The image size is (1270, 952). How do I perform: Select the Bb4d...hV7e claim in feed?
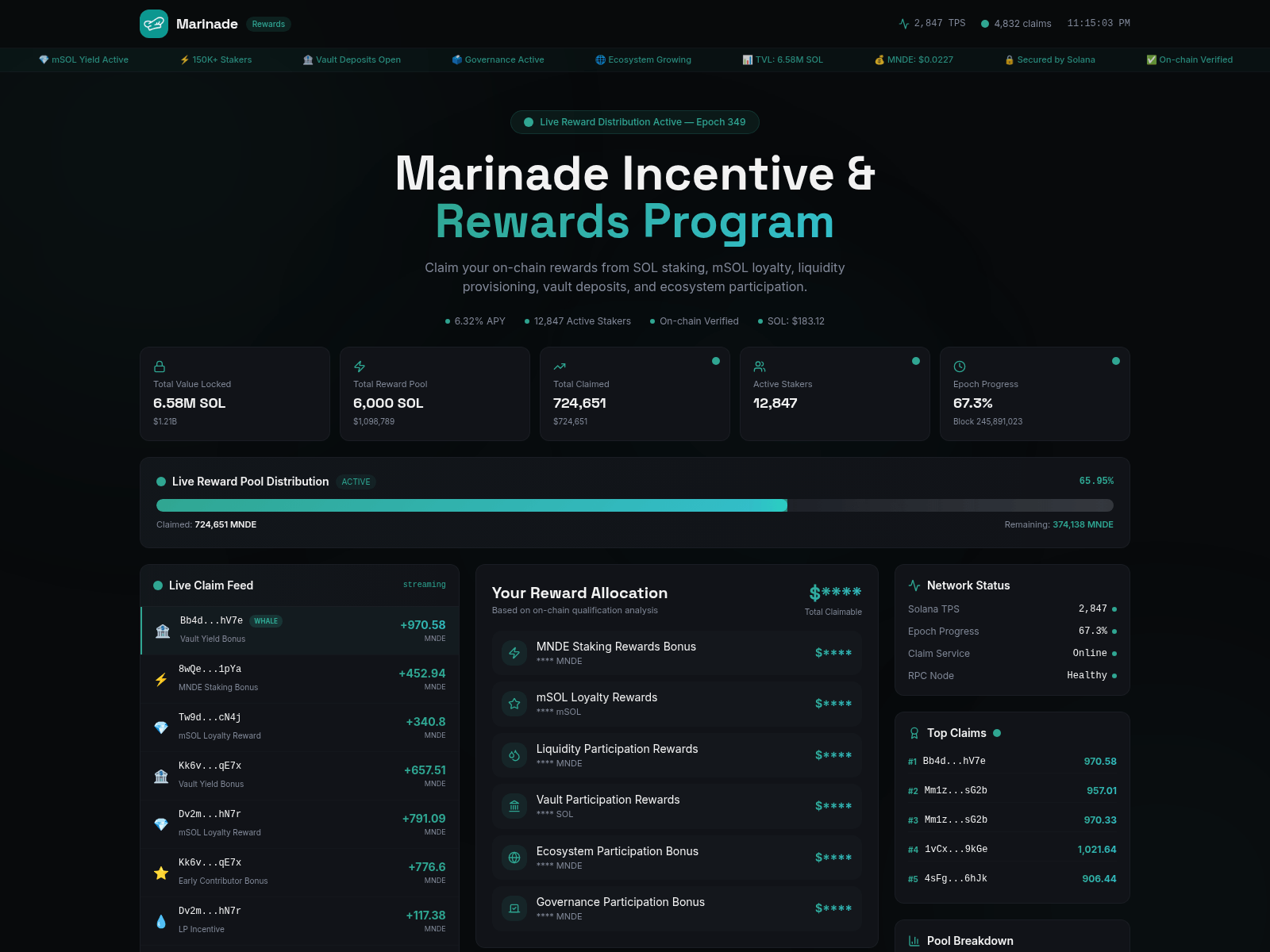pyautogui.click(x=300, y=630)
